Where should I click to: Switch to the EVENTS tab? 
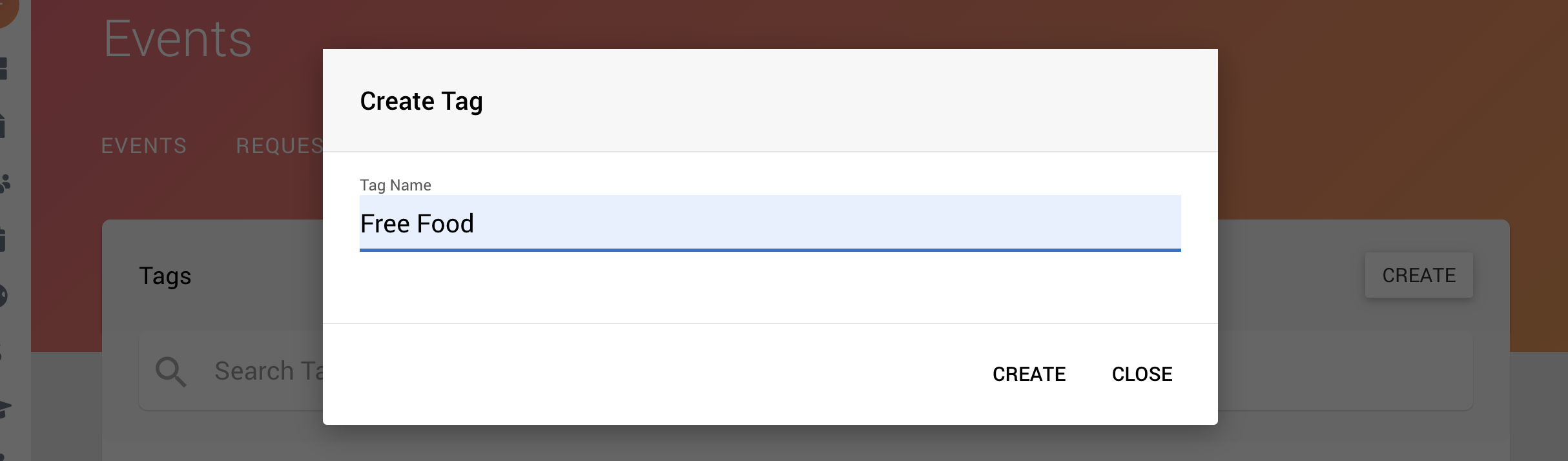144,146
